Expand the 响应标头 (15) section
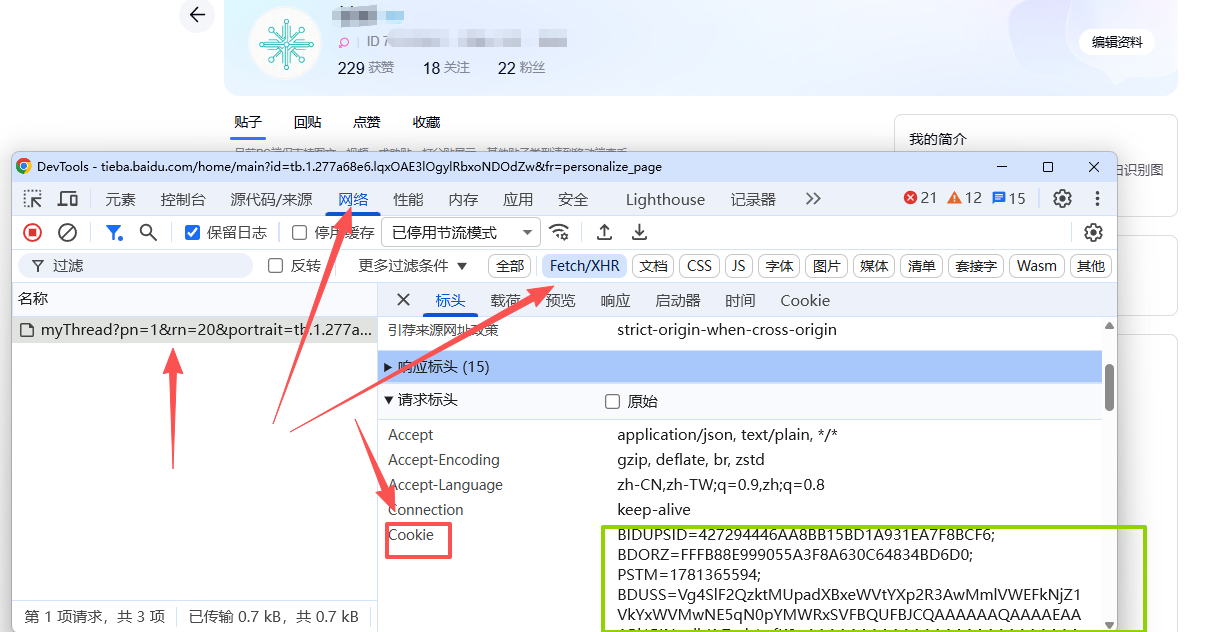 coord(740,367)
